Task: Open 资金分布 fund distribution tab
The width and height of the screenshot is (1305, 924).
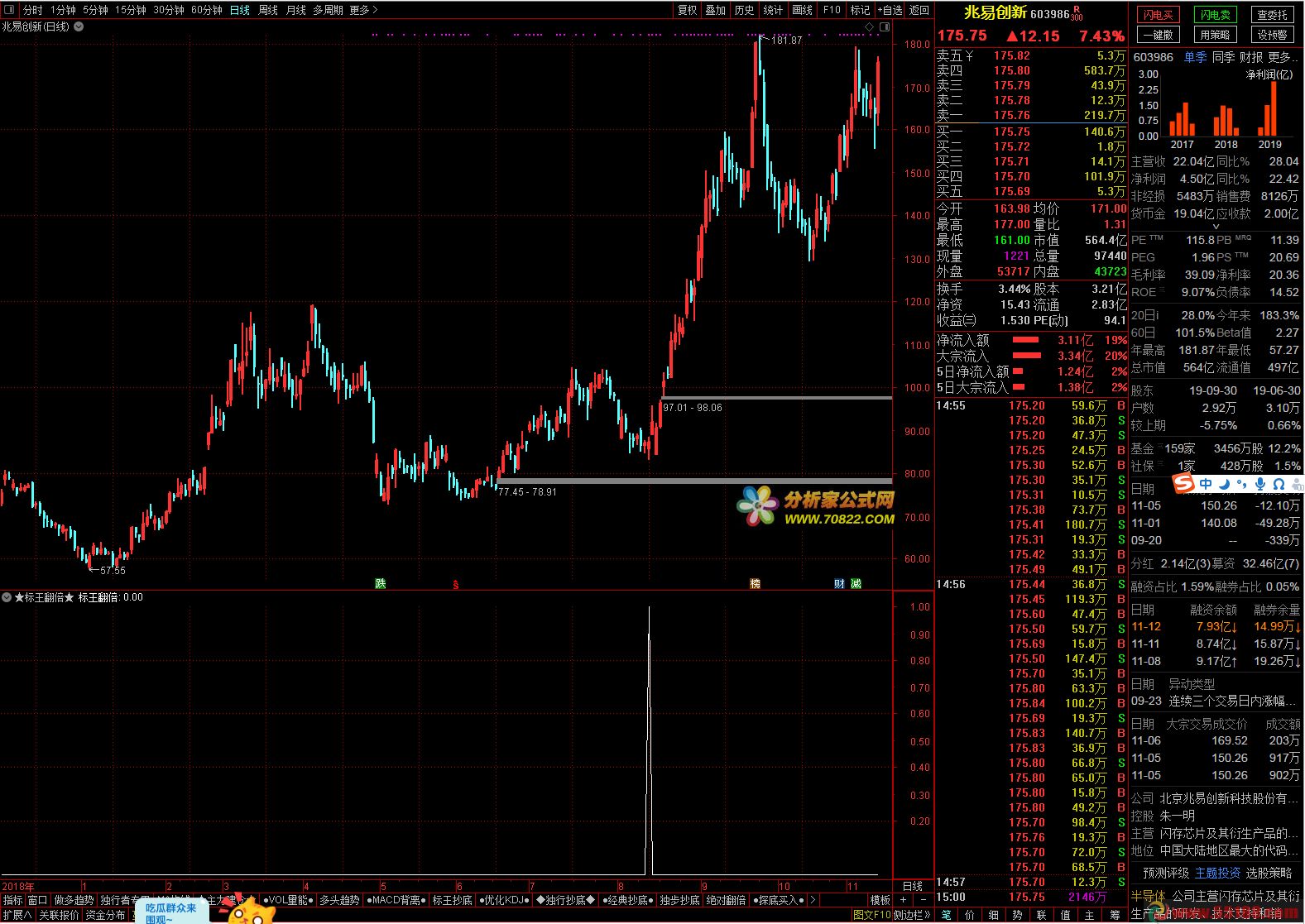Action: click(x=105, y=915)
